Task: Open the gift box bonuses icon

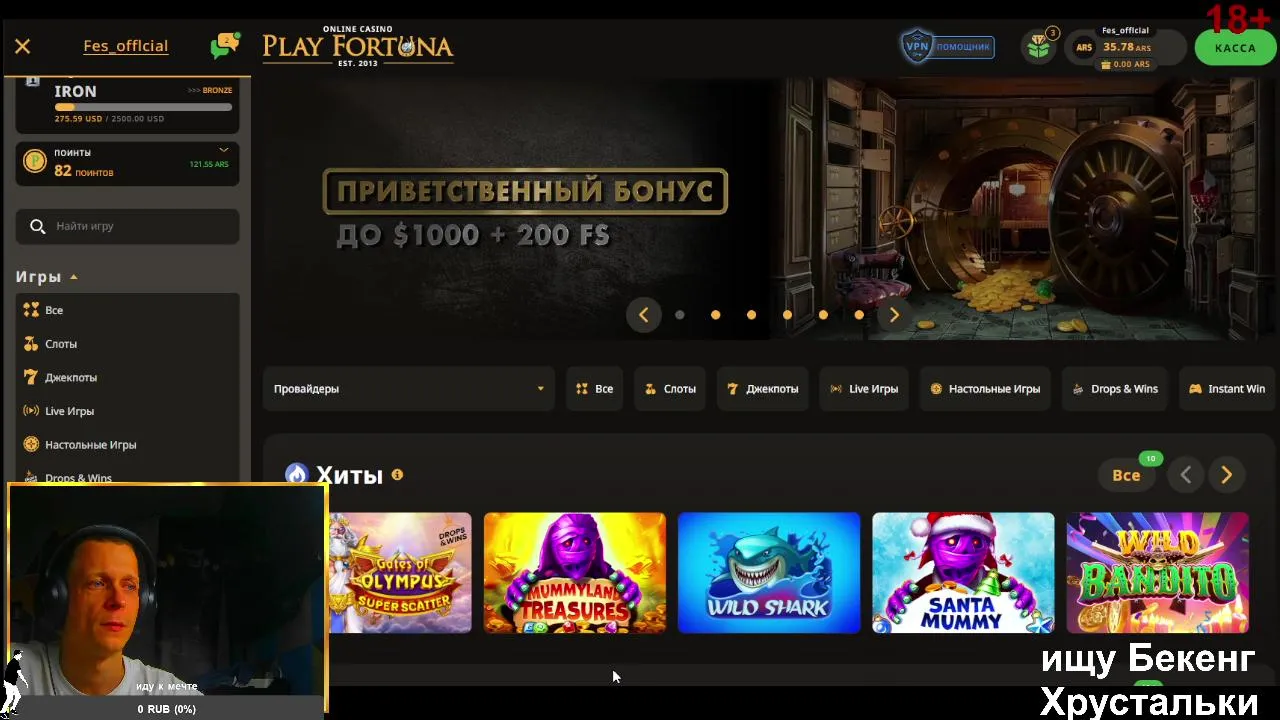Action: 1040,46
